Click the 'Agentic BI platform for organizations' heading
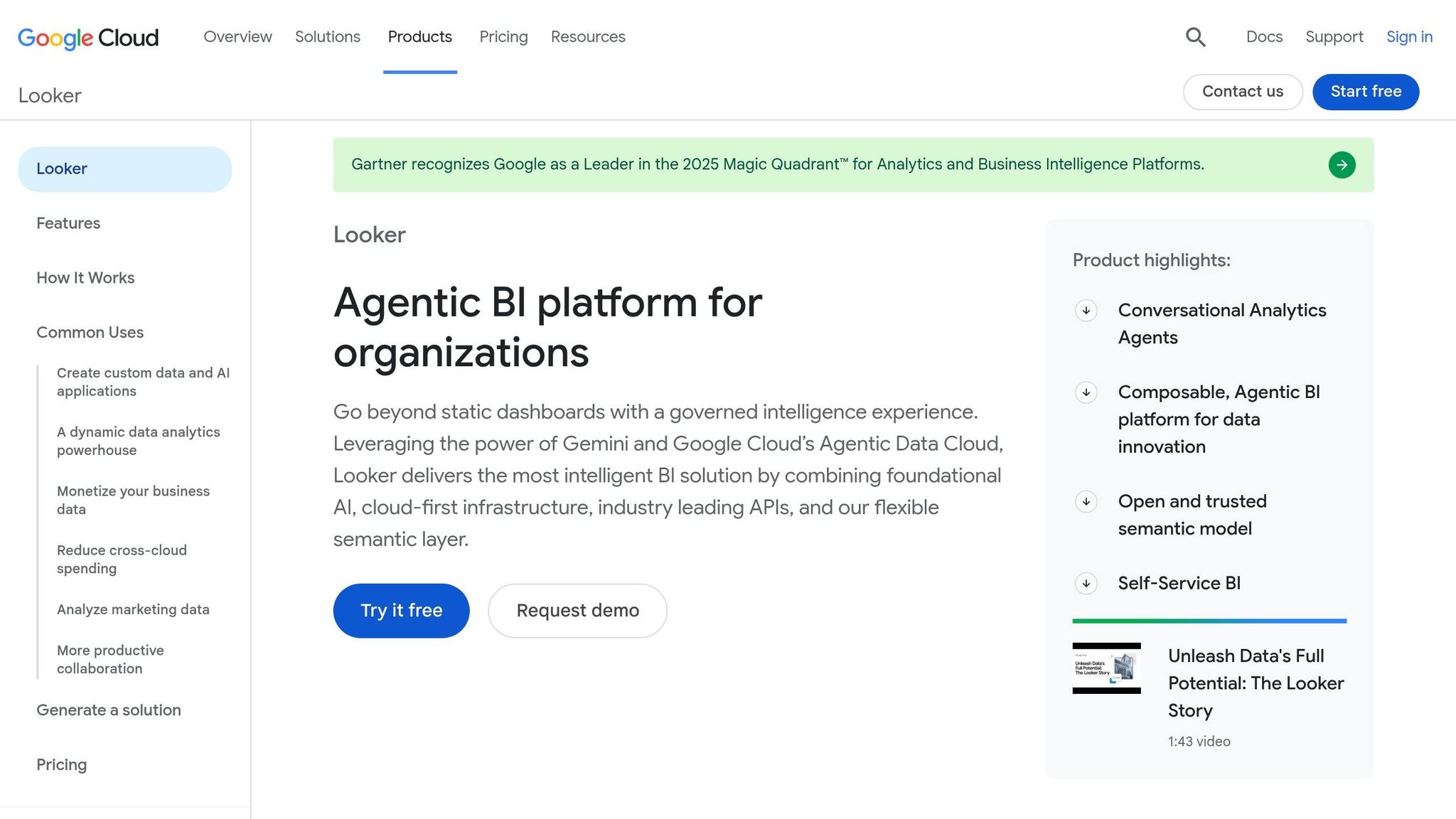Screen dimensions: 1456x819 click(547, 327)
